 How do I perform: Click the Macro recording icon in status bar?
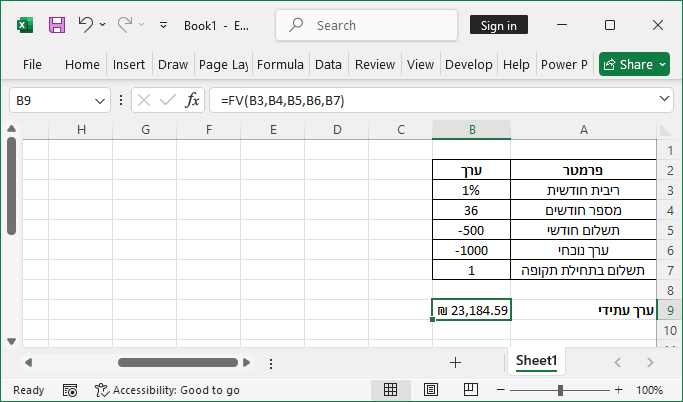[x=70, y=390]
